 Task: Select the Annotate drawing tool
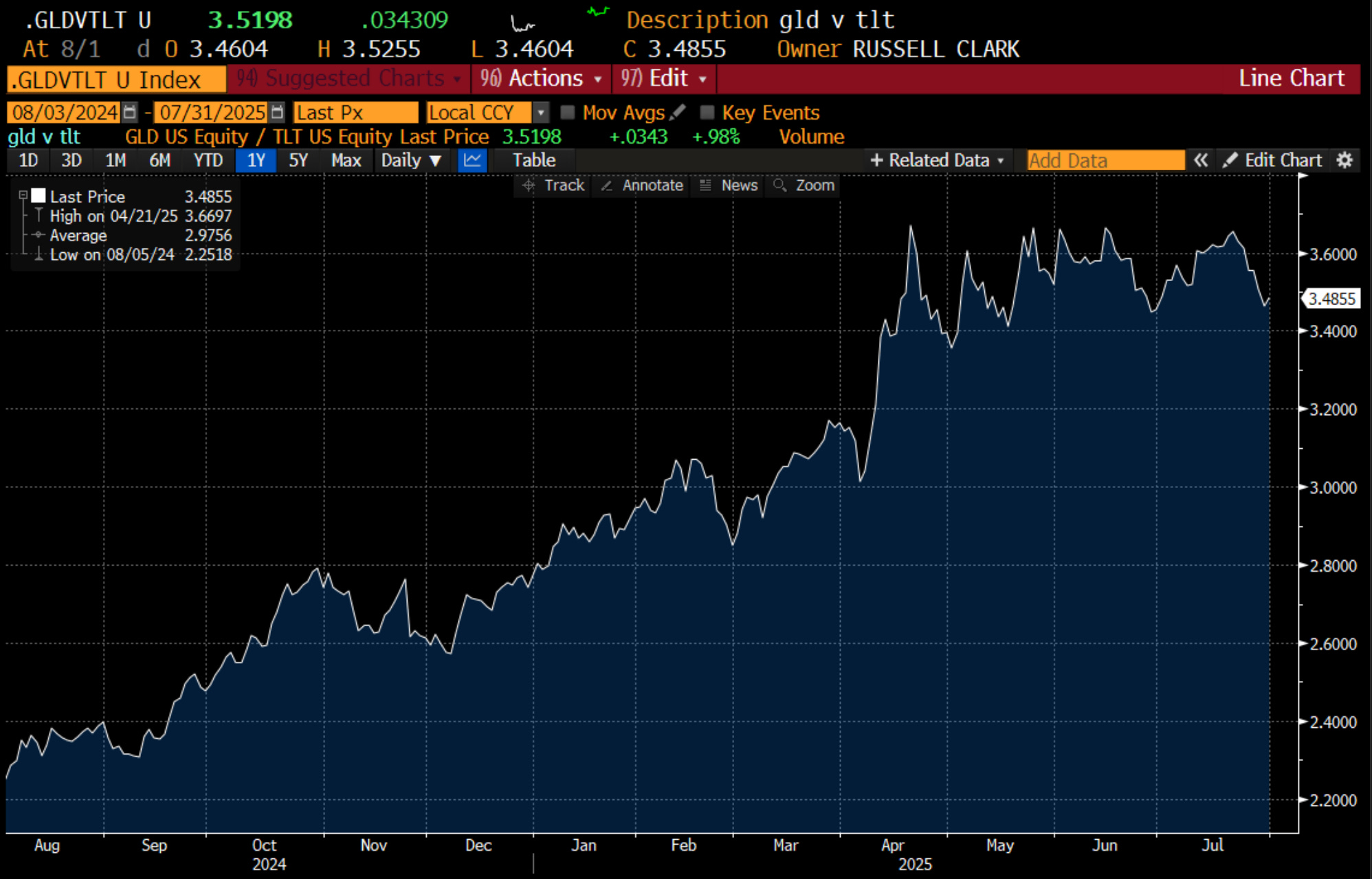642,186
